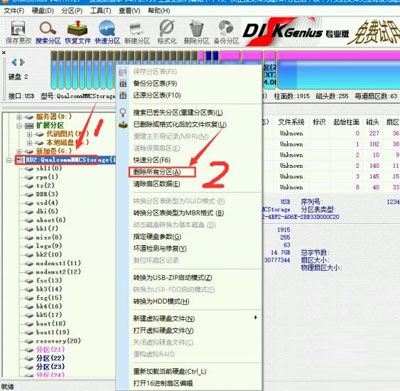Screen dimensions: 400x391
Task: Click the magnifier icon beside 搜索已丢失分区
Action: coord(123,112)
